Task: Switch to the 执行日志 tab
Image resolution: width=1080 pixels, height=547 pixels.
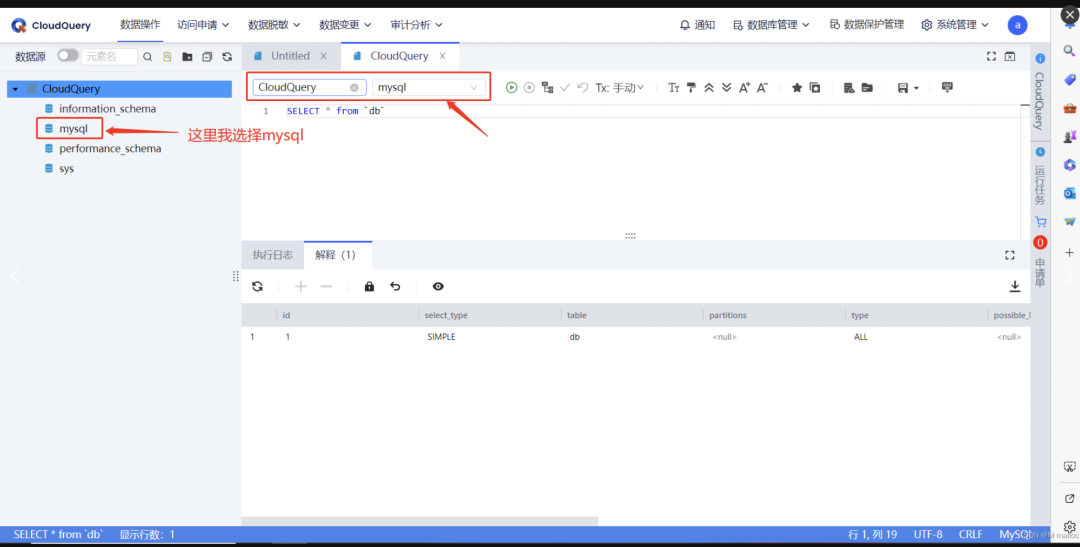Action: pyautogui.click(x=273, y=255)
